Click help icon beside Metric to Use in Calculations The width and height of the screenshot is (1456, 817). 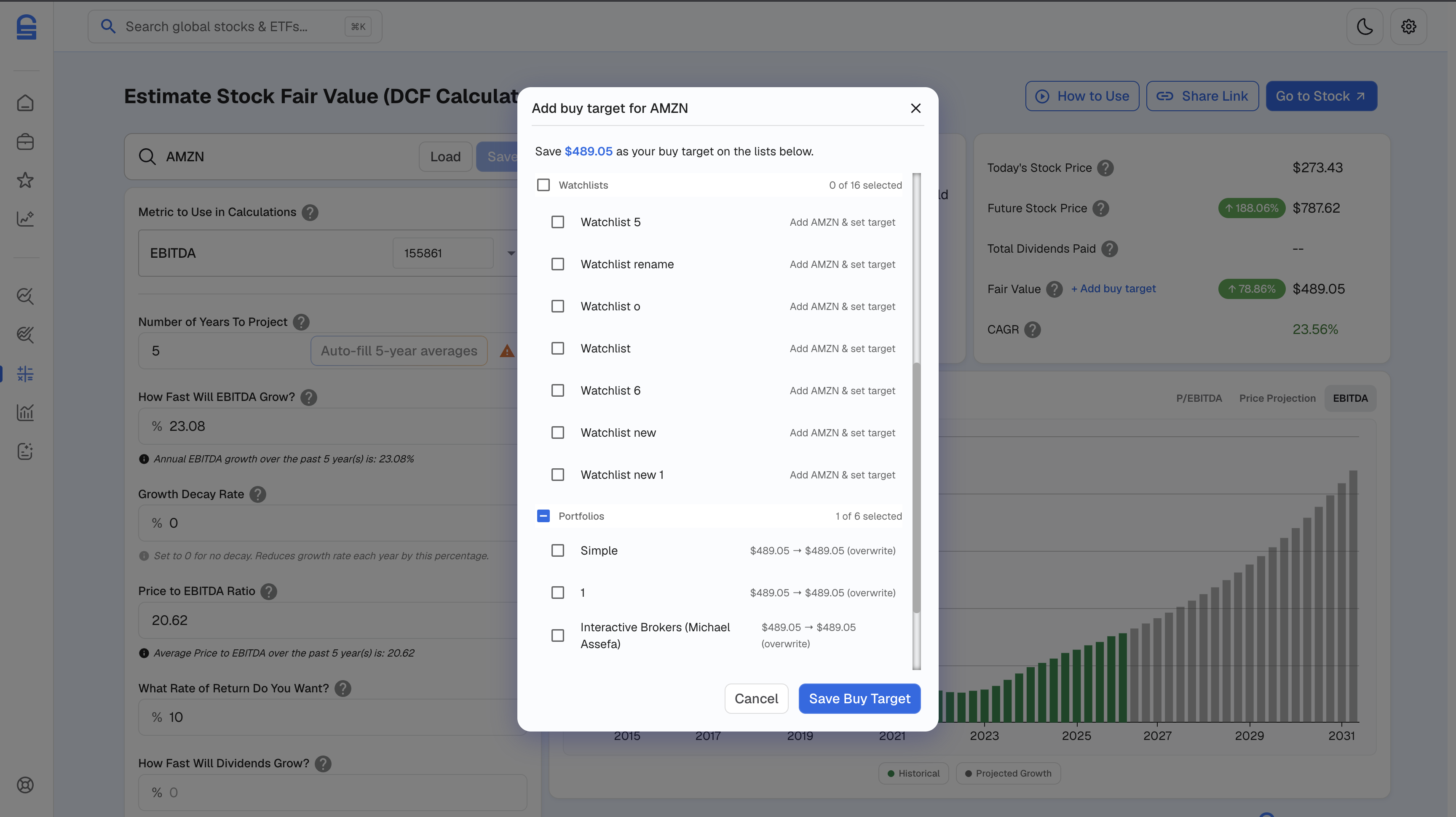(310, 212)
